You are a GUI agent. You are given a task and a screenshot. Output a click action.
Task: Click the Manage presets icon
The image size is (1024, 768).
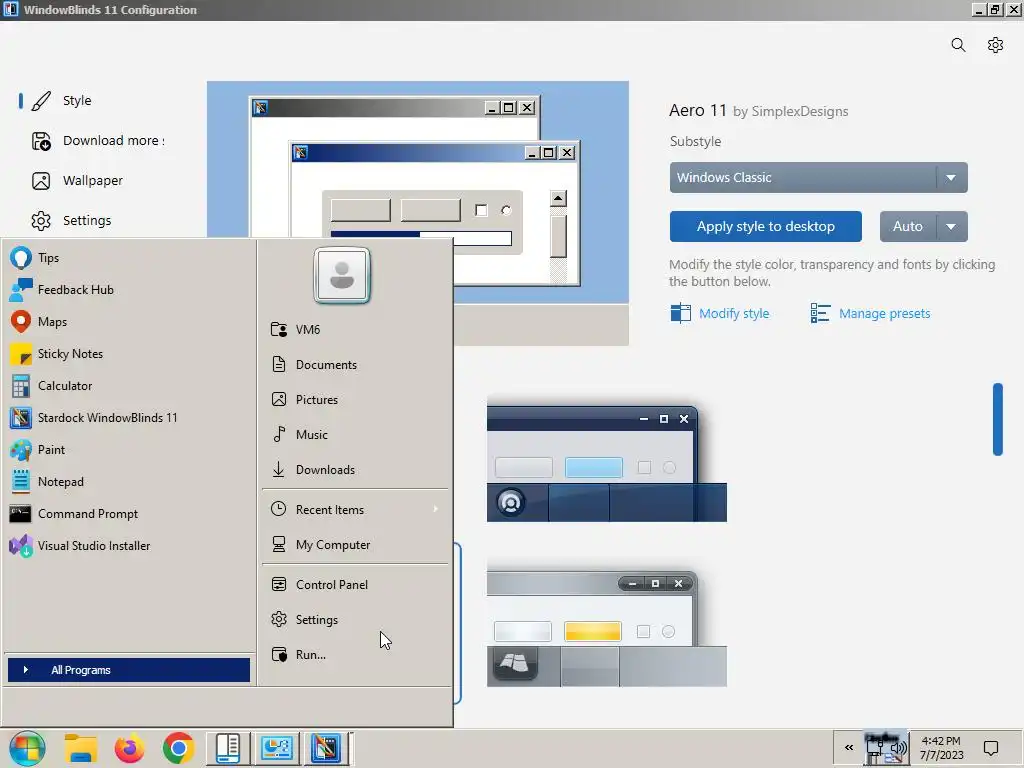[x=820, y=313]
